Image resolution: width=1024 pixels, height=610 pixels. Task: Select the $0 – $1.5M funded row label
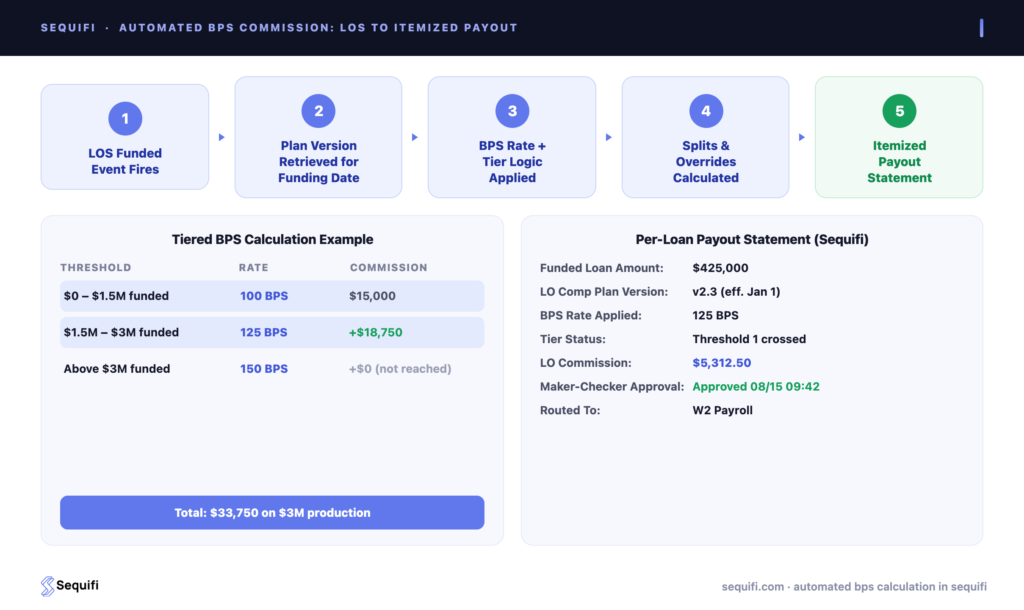click(x=116, y=296)
